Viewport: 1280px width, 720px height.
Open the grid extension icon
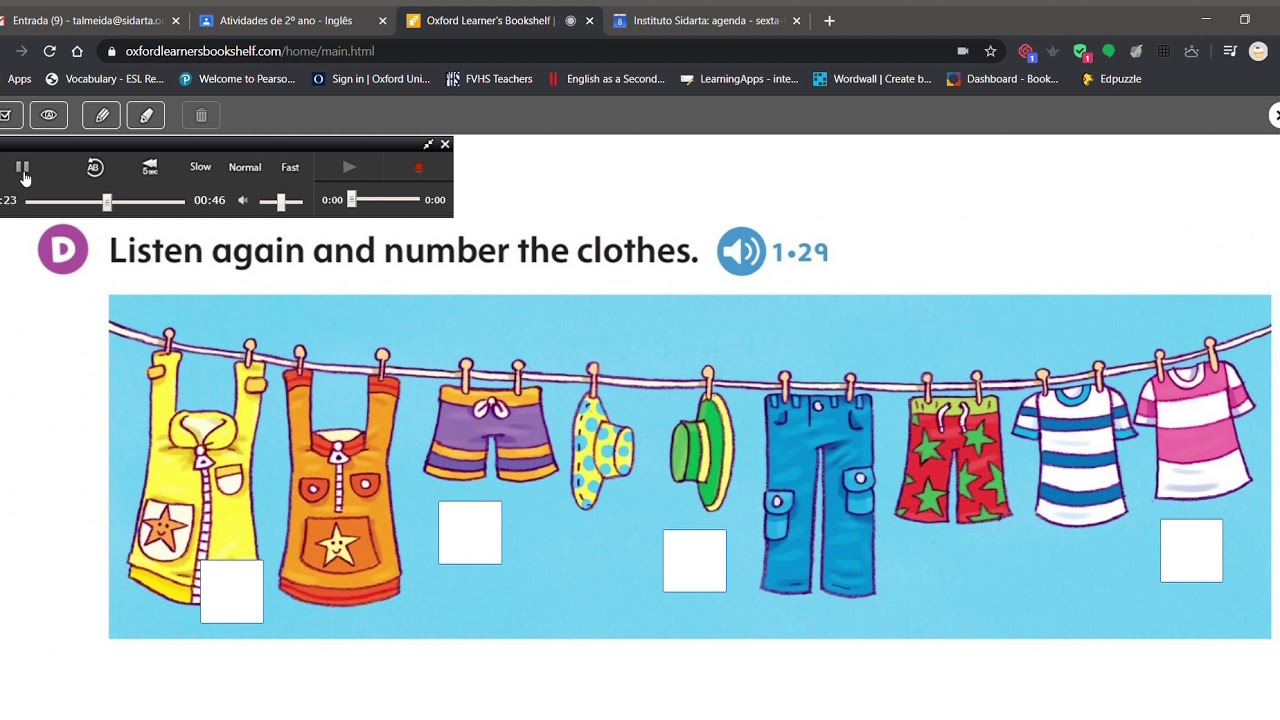1164,51
